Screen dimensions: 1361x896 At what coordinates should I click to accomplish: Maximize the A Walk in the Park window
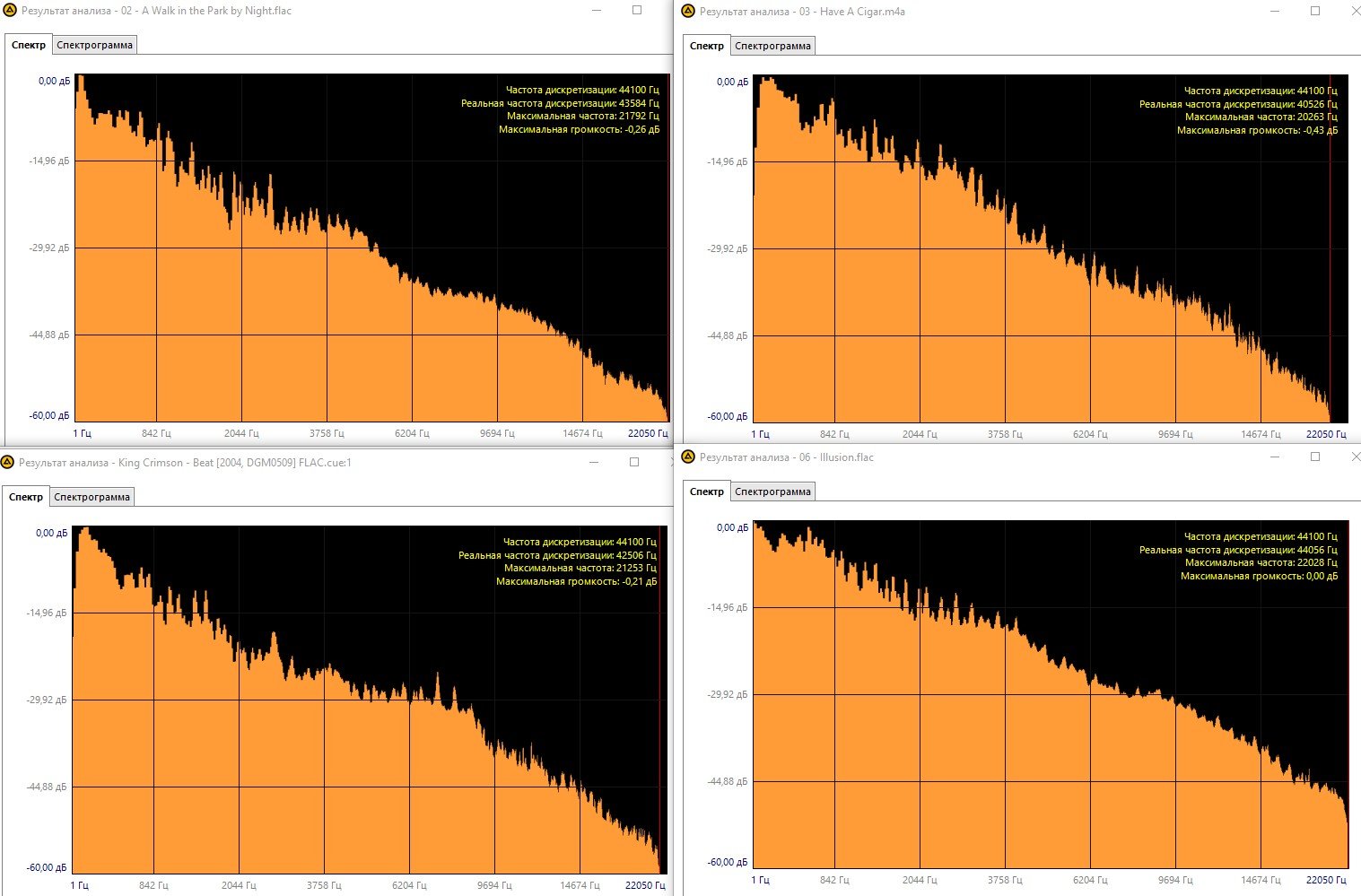coord(637,11)
